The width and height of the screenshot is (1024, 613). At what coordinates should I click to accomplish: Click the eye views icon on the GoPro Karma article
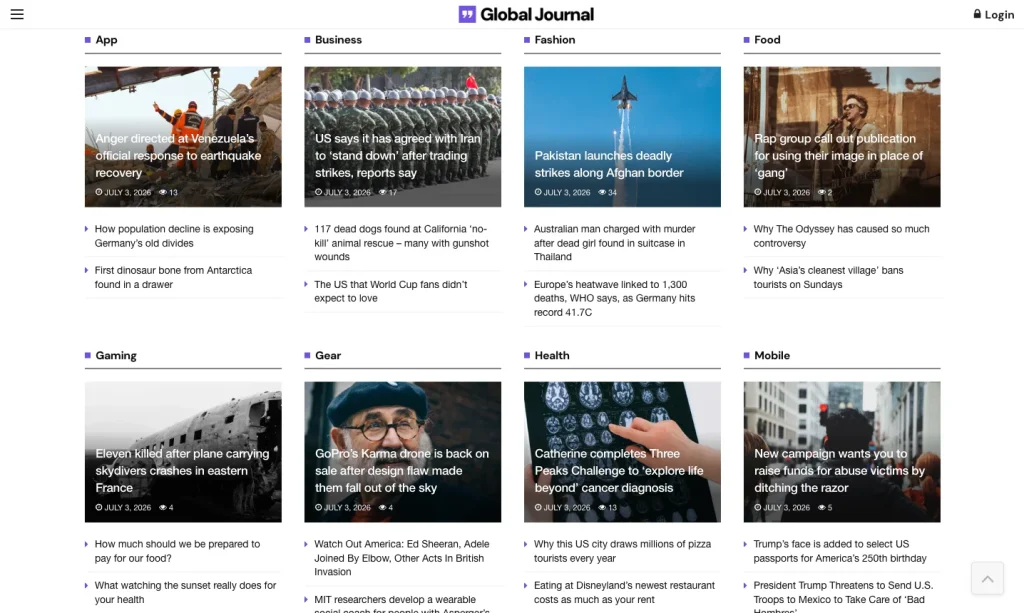tap(383, 507)
